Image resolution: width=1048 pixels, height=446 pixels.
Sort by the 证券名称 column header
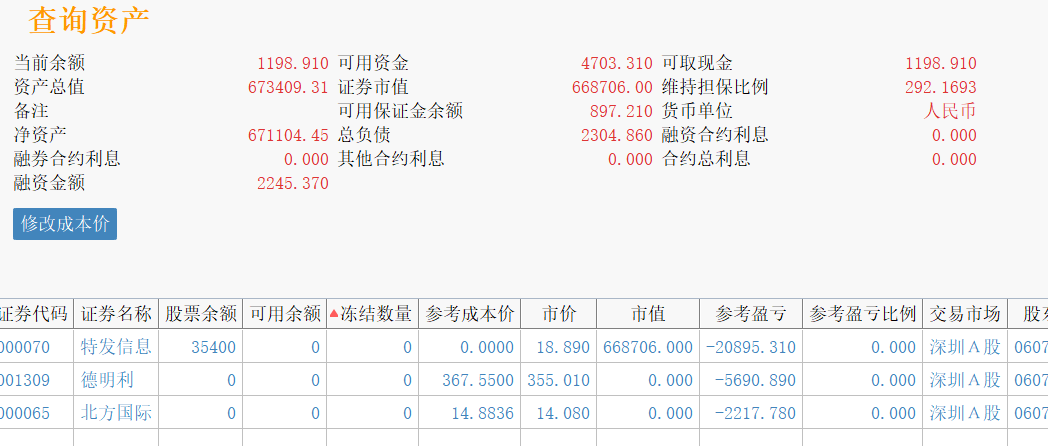pyautogui.click(x=116, y=314)
